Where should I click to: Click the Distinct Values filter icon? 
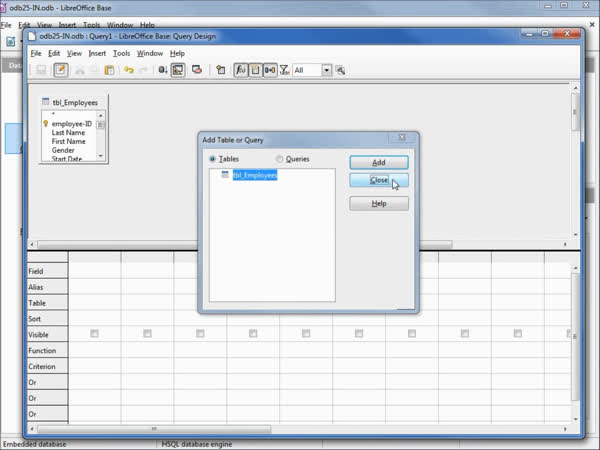tap(284, 70)
